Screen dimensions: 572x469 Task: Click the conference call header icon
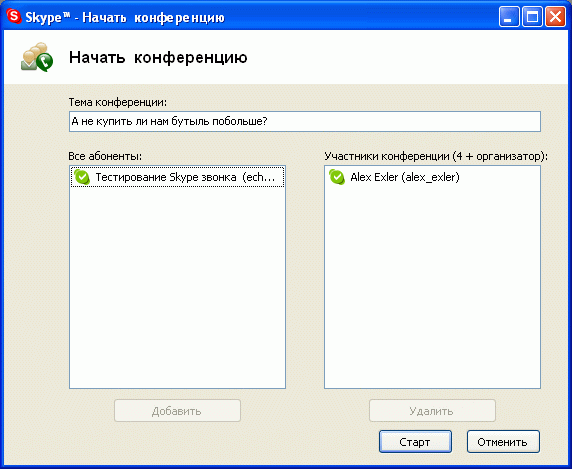(37, 57)
